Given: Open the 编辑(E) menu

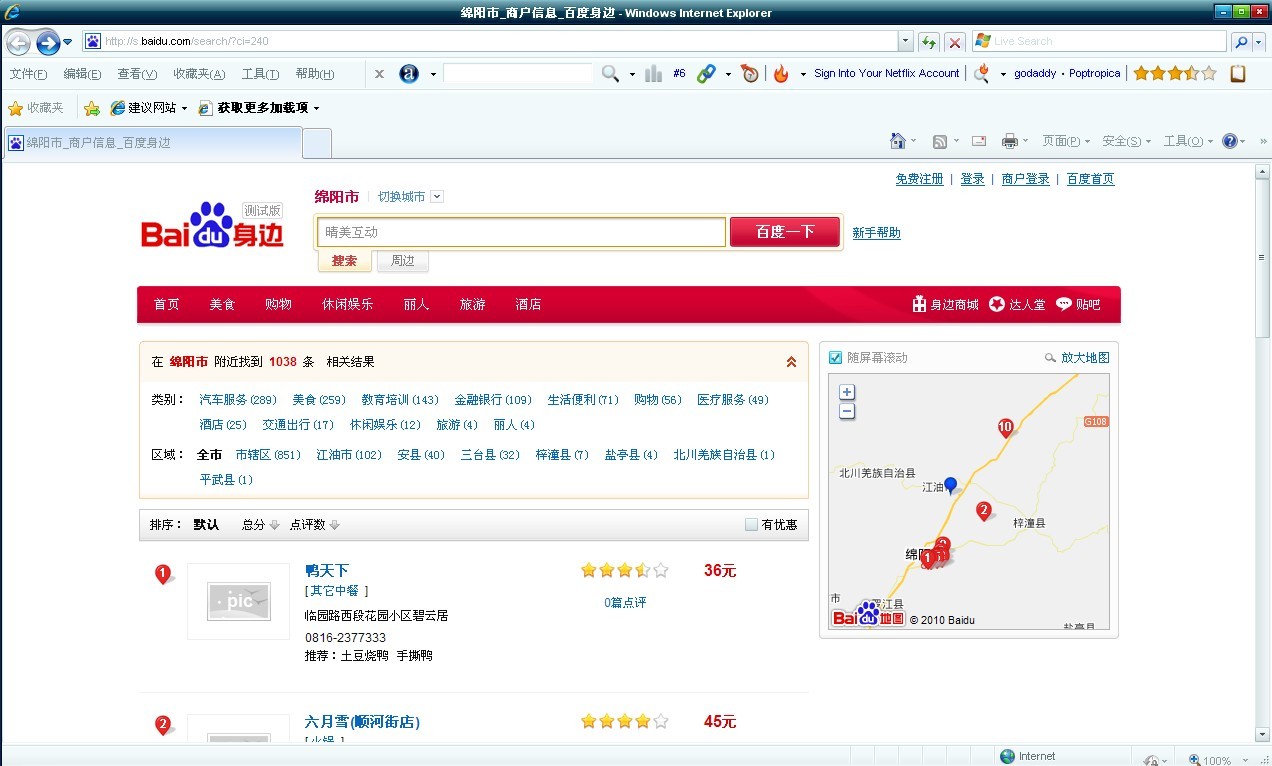Looking at the screenshot, I should pyautogui.click(x=82, y=74).
